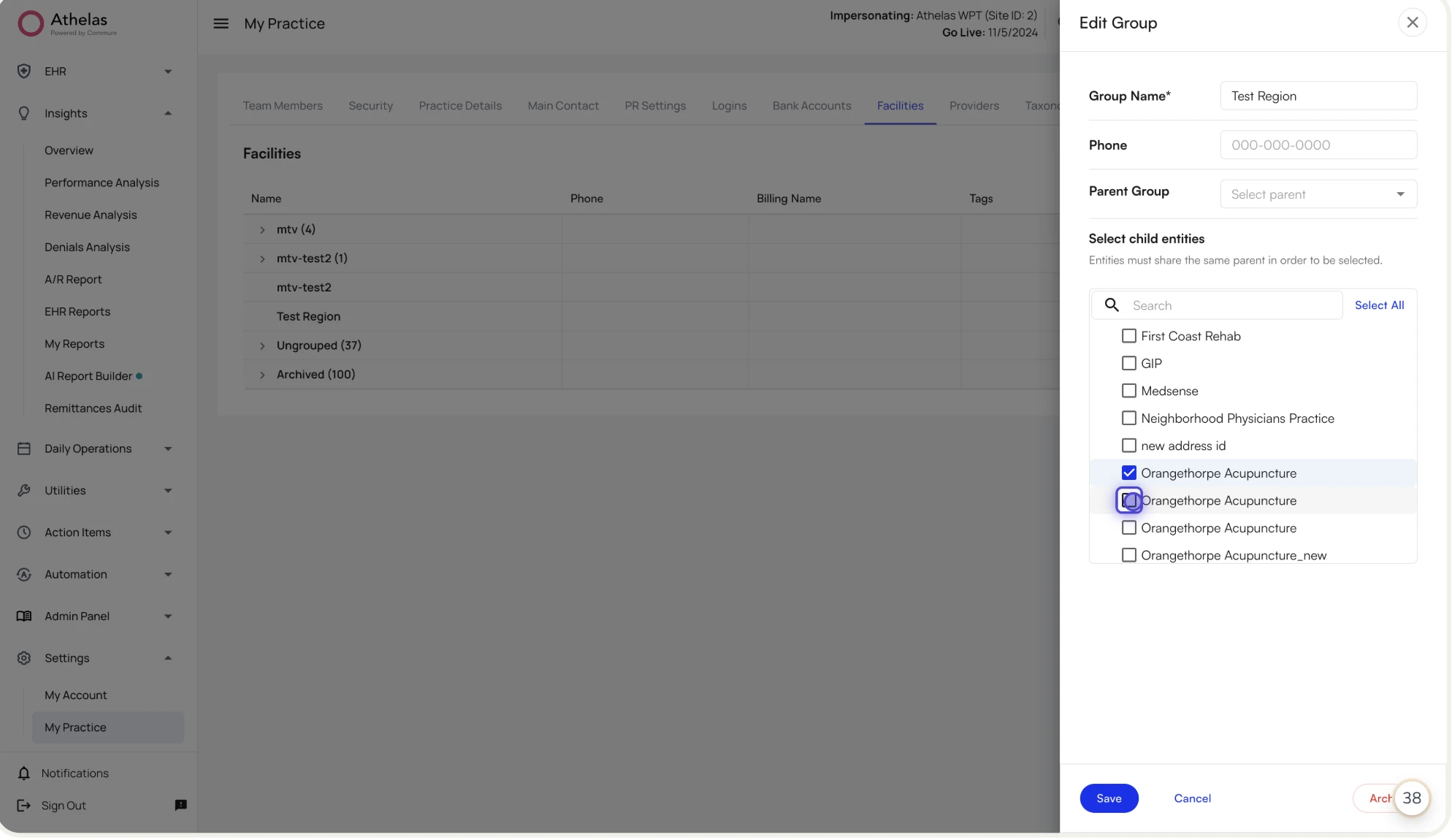Check the GIP checkbox
The height and width of the screenshot is (840, 1452).
[x=1129, y=363]
